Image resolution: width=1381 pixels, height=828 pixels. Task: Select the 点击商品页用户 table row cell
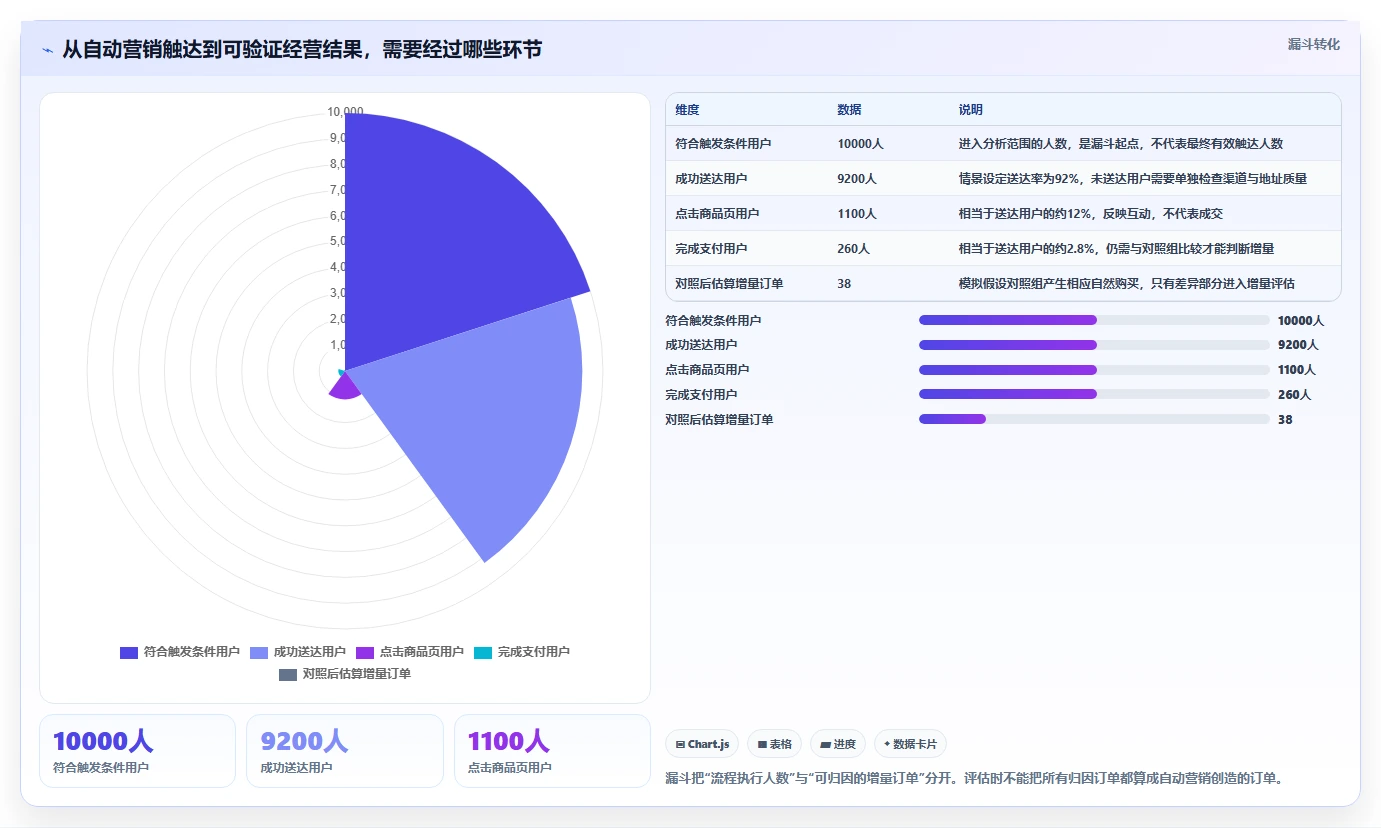[717, 214]
